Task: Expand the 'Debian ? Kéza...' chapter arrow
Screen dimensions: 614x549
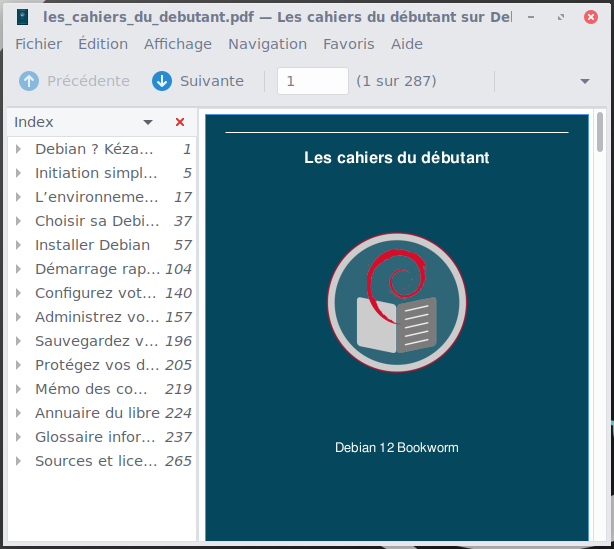Action: click(x=18, y=149)
